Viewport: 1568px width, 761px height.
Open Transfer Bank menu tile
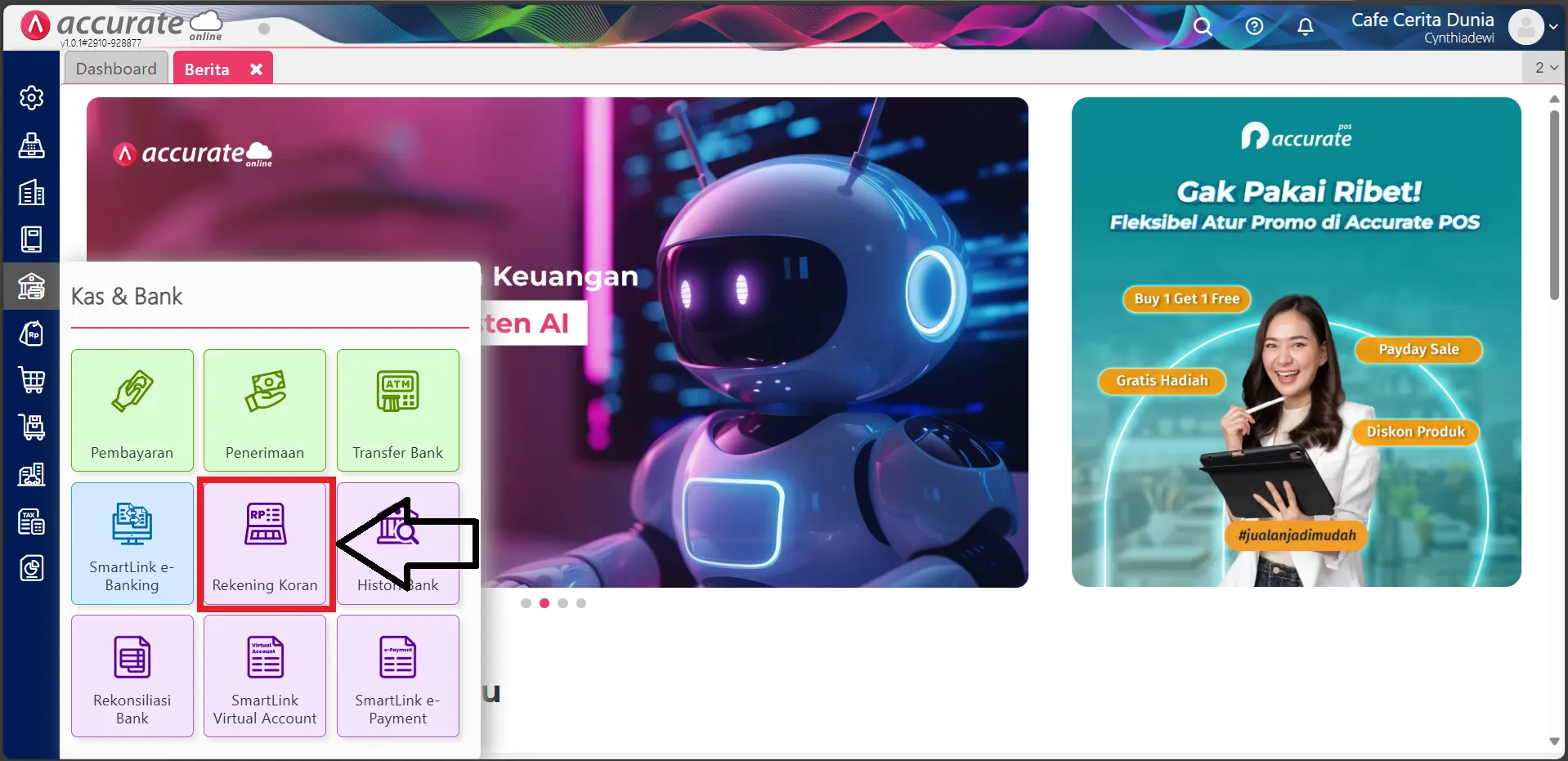click(397, 410)
